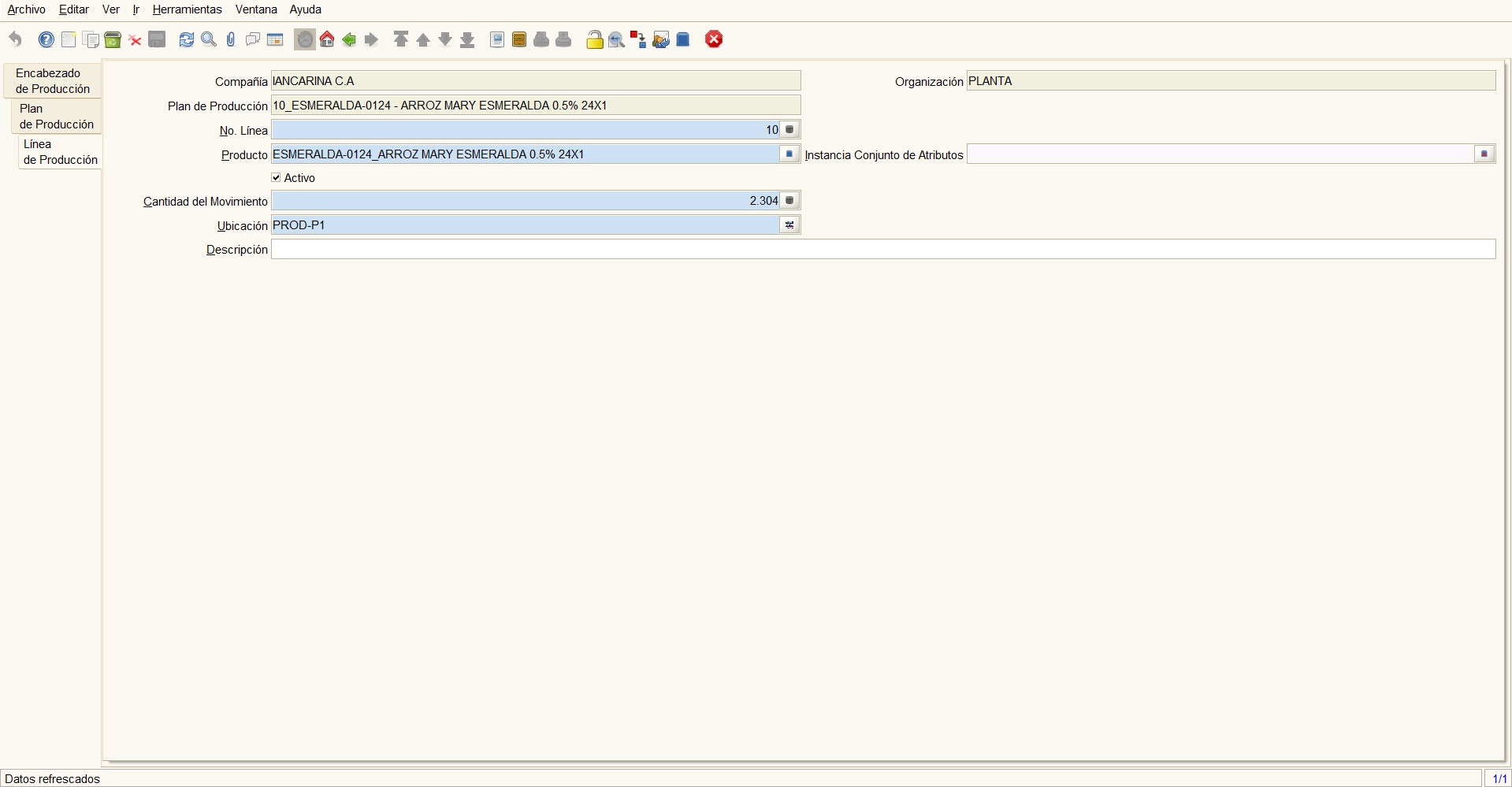Click the Copy record icon
The width and height of the screenshot is (1512, 787).
pos(91,39)
